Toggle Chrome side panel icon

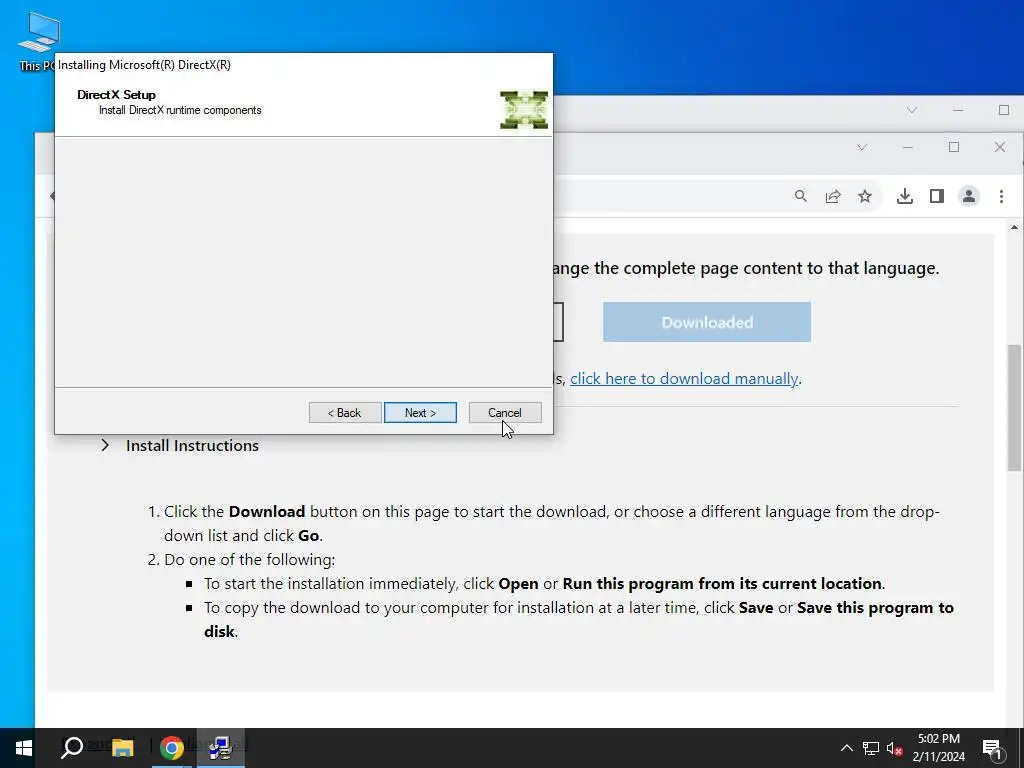936,196
